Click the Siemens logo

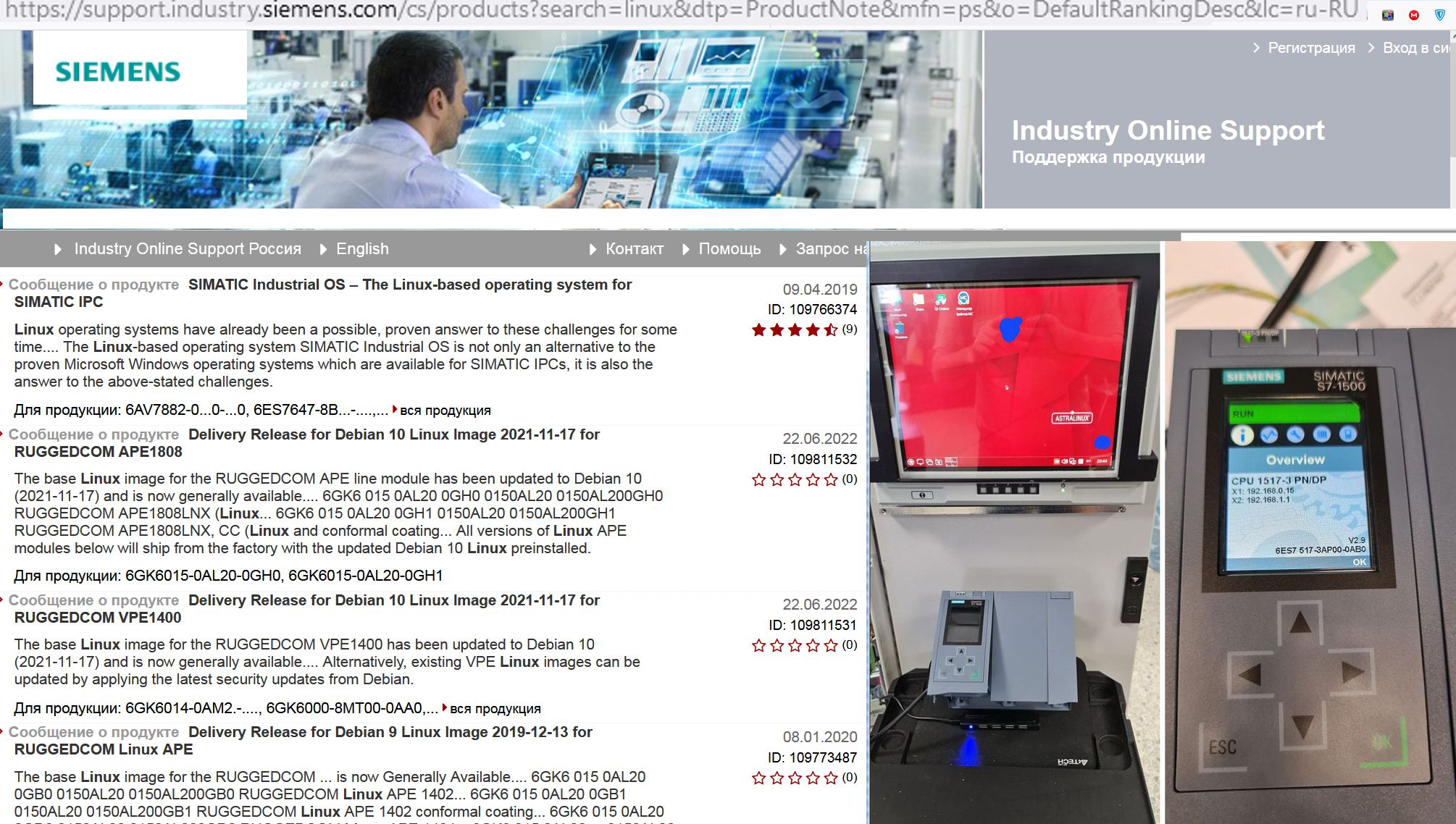tap(118, 72)
